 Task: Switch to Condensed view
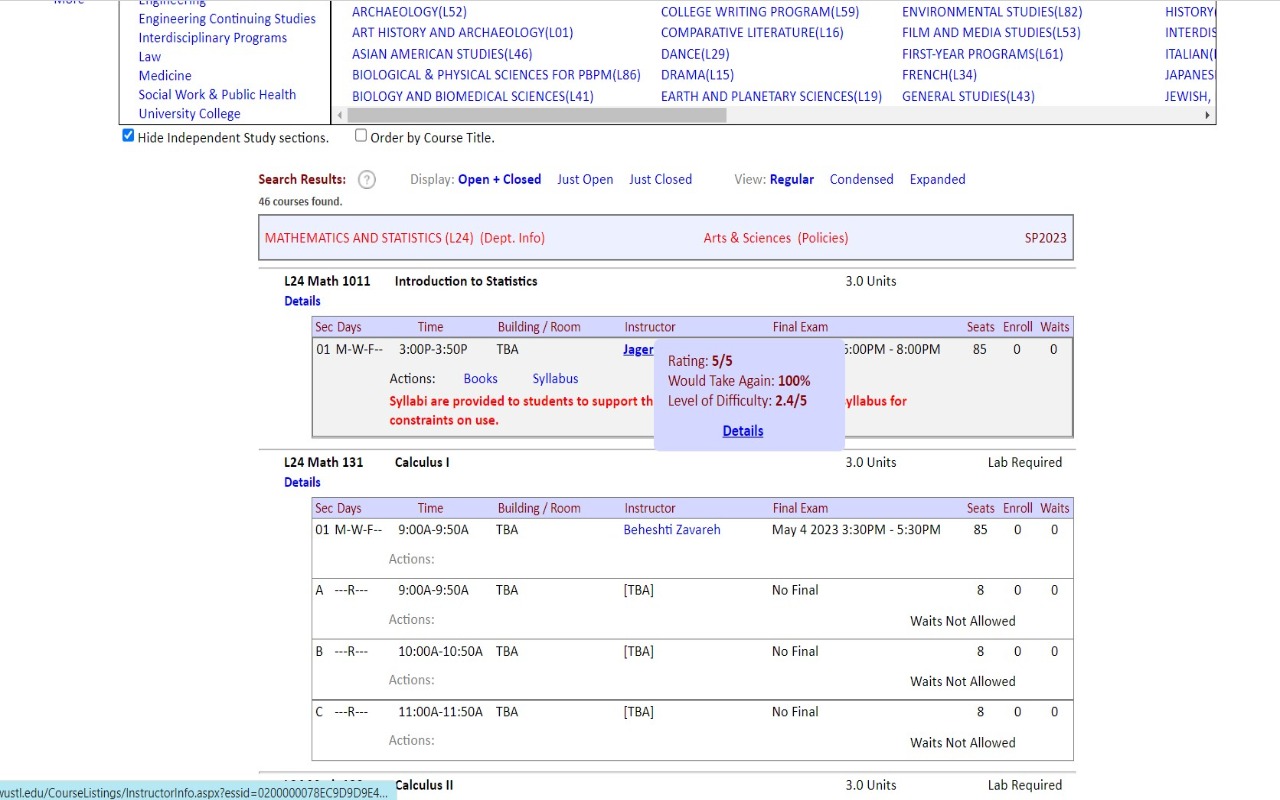[x=861, y=180]
